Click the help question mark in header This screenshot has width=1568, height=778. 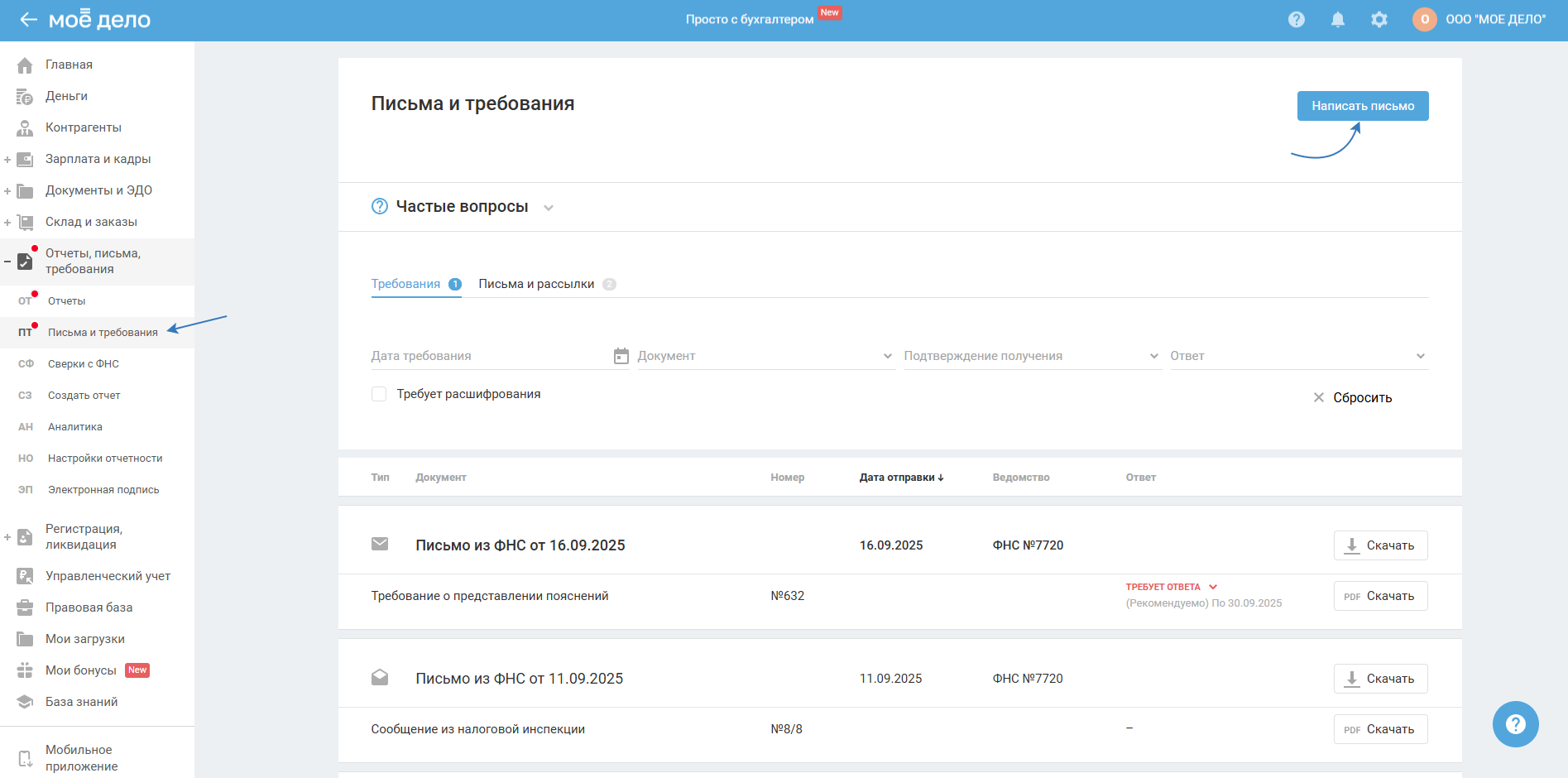point(1296,20)
